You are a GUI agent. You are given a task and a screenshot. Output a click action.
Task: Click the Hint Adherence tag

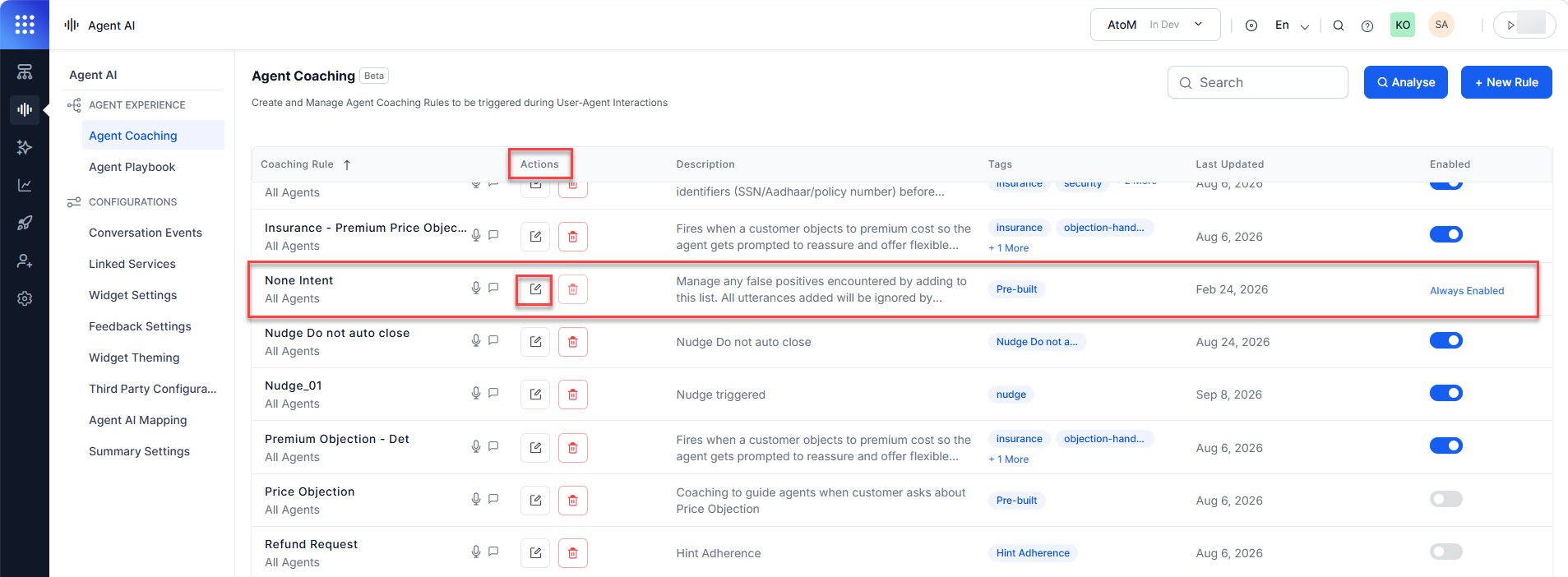tap(1033, 553)
